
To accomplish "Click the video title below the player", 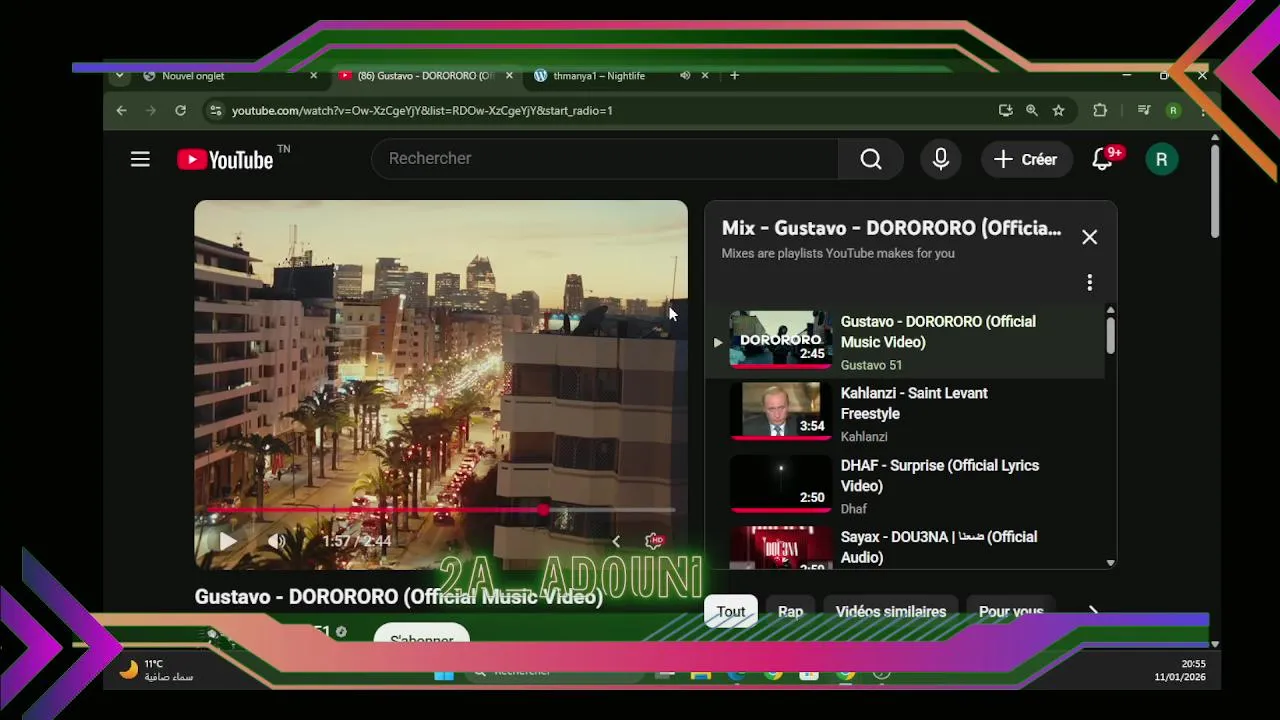I will coord(399,597).
